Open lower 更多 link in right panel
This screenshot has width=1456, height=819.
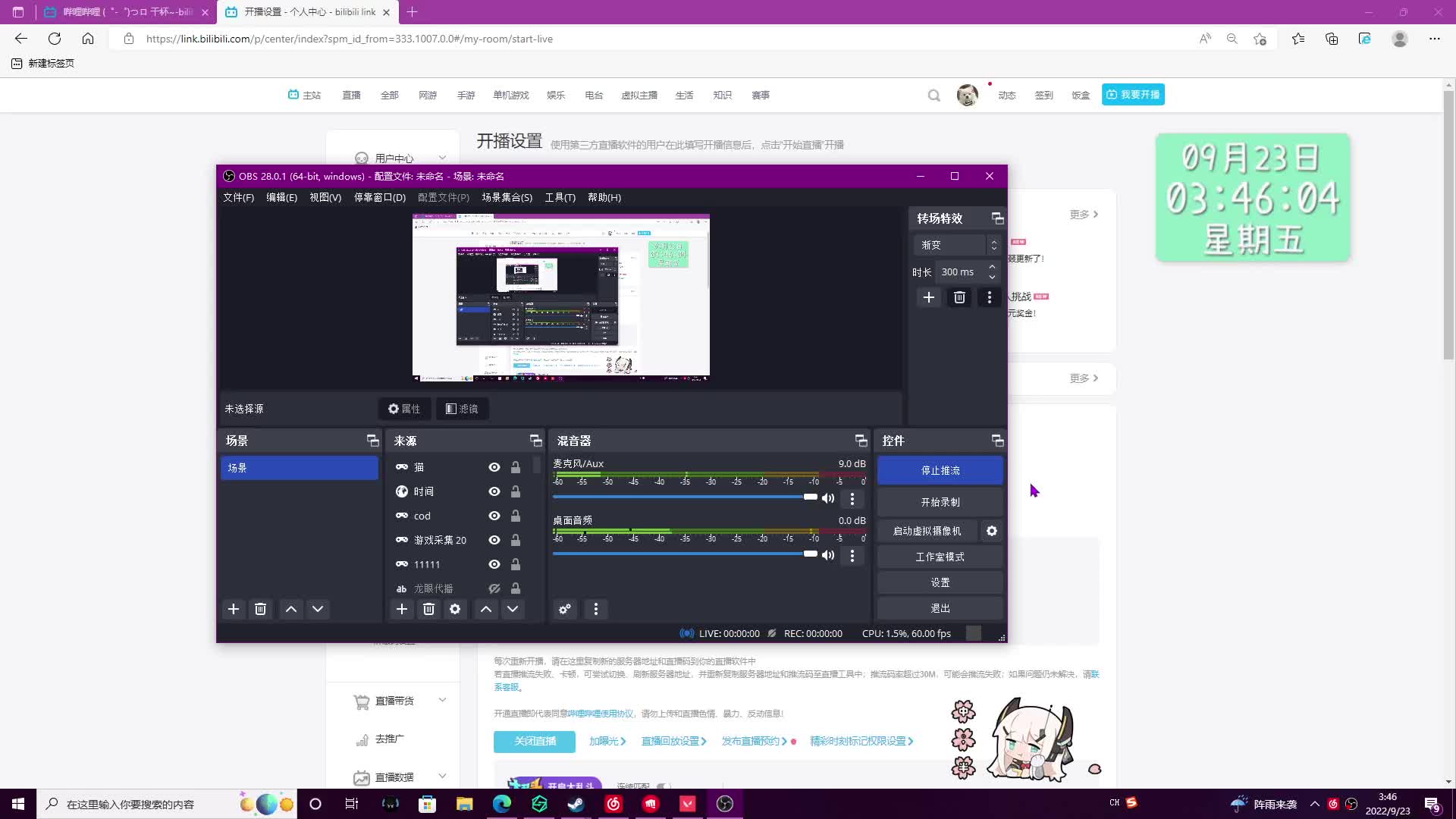tap(1084, 378)
